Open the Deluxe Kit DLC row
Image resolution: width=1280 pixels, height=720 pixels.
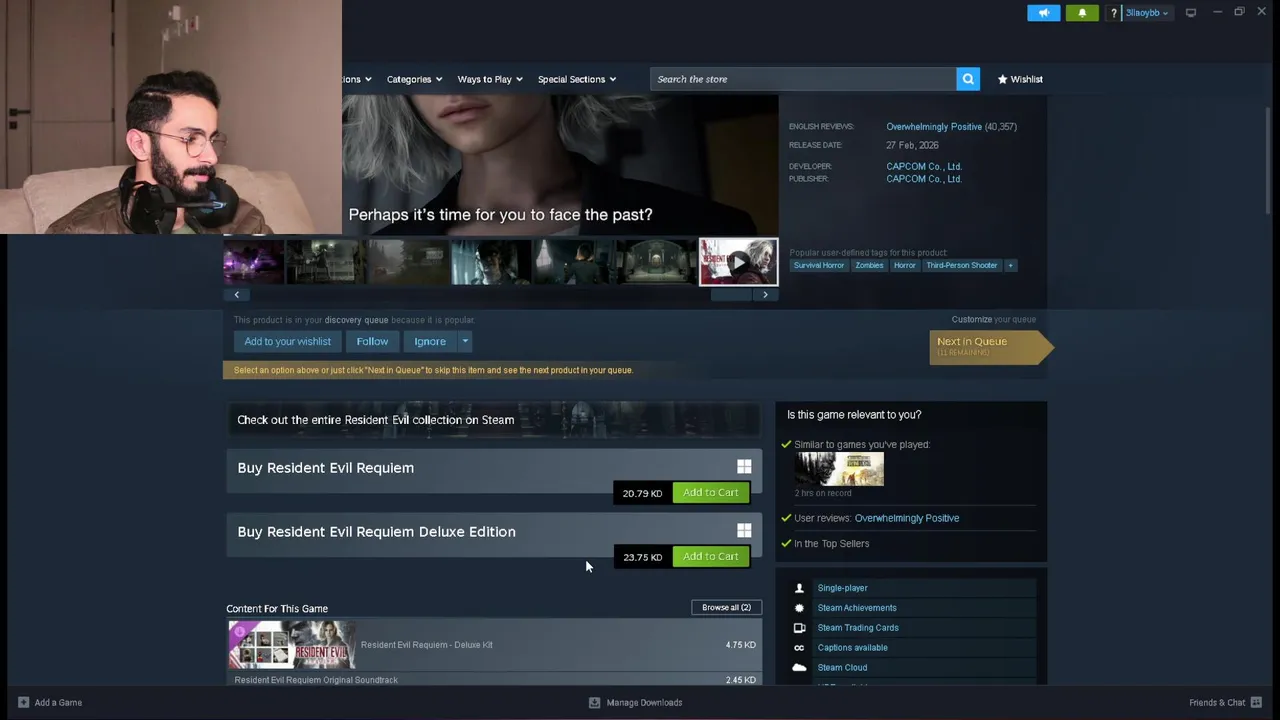tap(494, 645)
